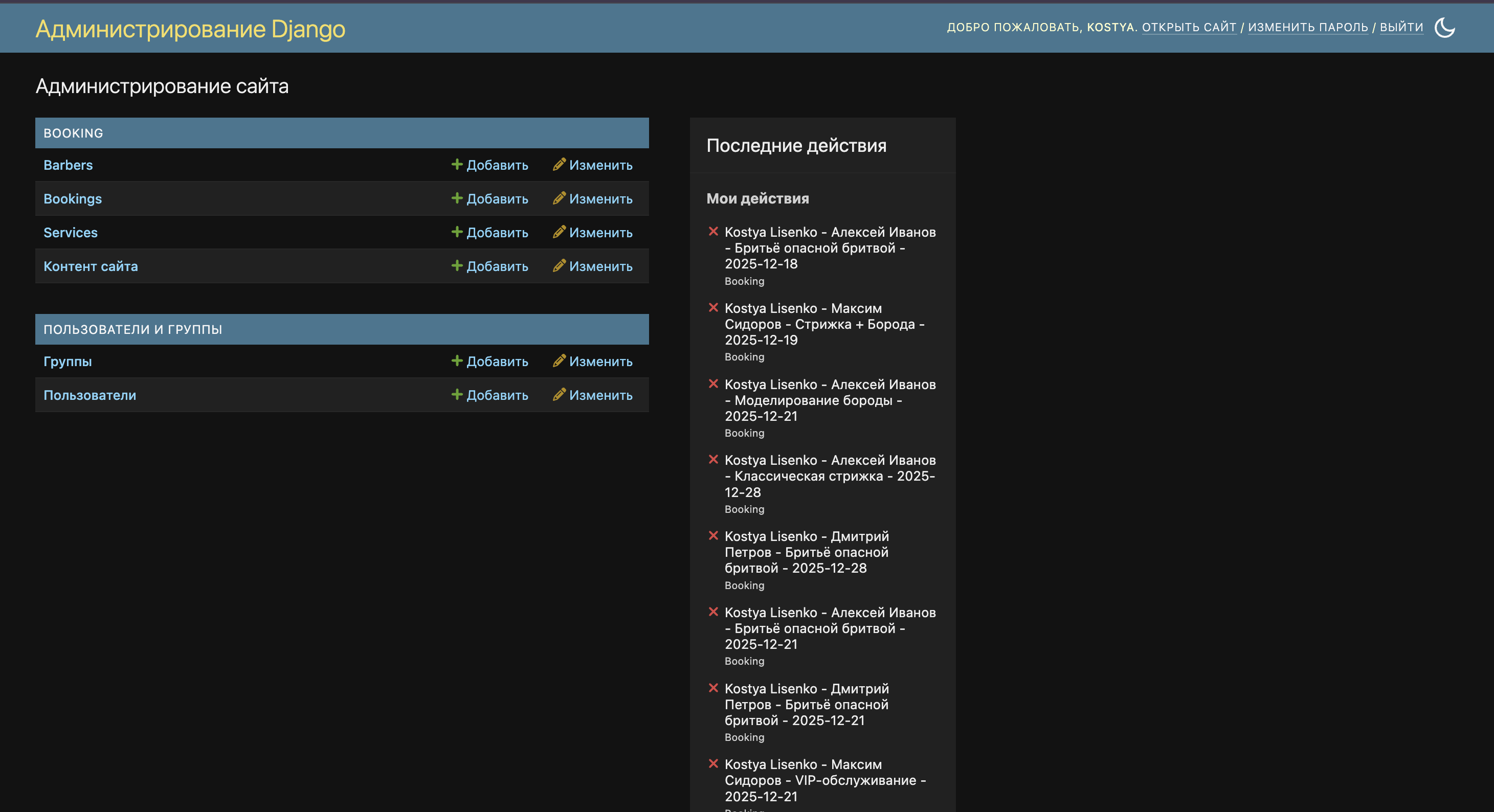
Task: Click the pencil icon to change Bookings
Action: (559, 198)
